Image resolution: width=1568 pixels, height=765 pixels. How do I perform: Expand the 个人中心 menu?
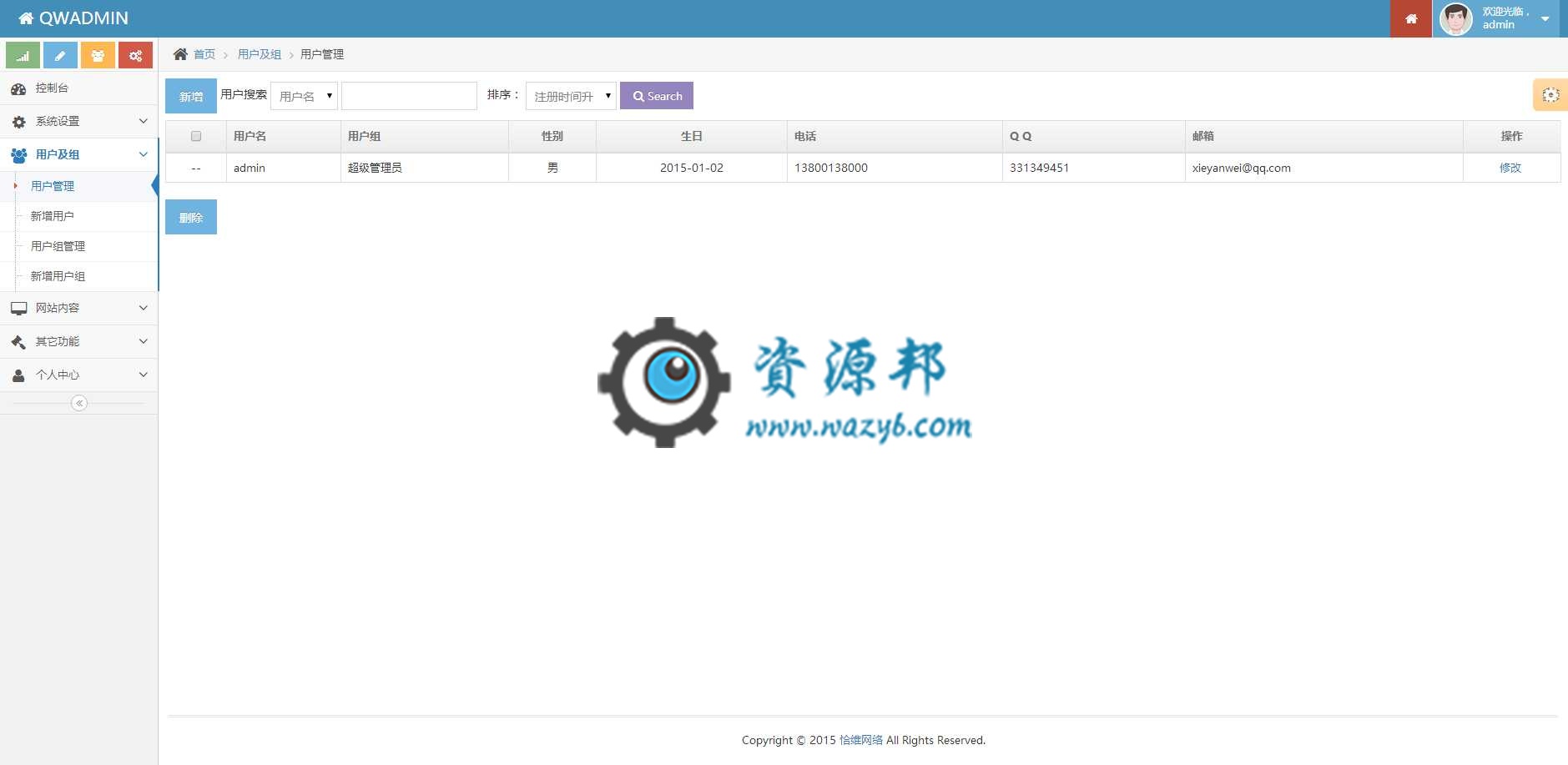pyautogui.click(x=79, y=375)
